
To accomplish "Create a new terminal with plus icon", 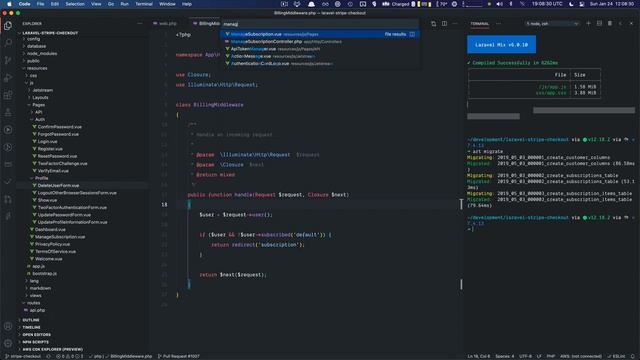I will pos(588,24).
